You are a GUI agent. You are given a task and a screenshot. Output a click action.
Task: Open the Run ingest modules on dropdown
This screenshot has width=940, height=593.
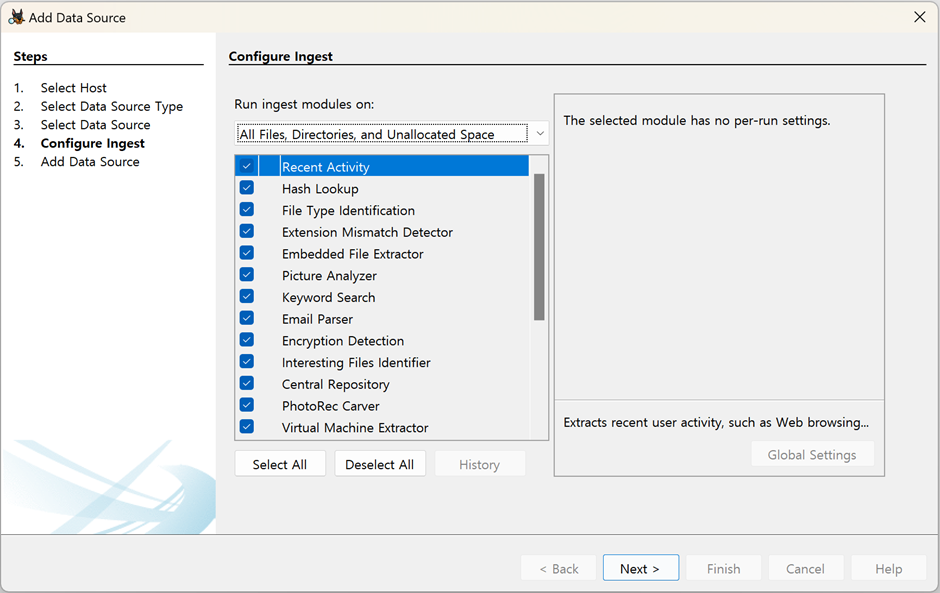click(391, 134)
